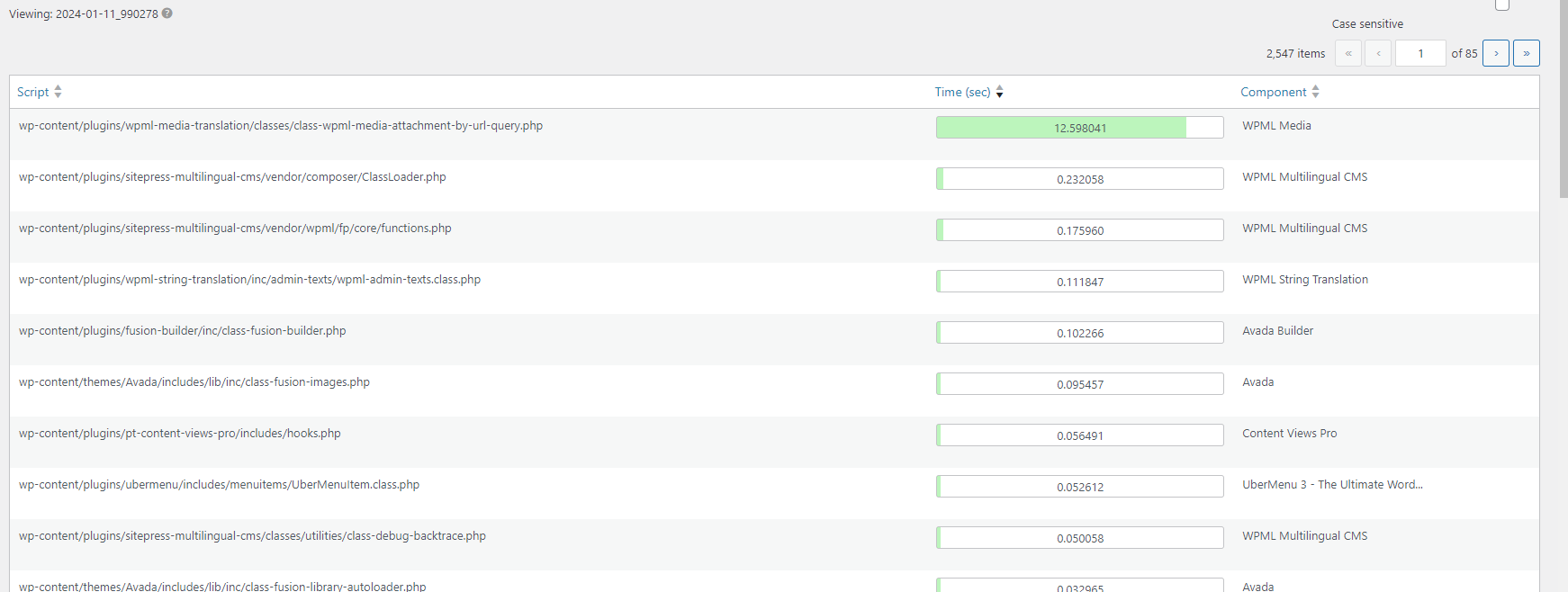Select the pt-content-views-pro hooks.php path
The width and height of the screenshot is (1568, 592).
coord(180,434)
